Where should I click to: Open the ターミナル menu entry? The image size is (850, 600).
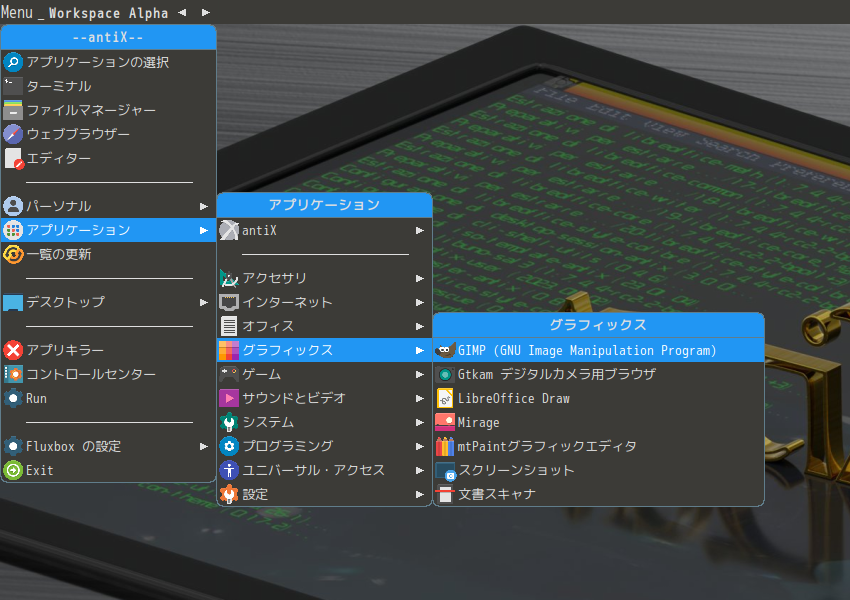click(x=108, y=86)
